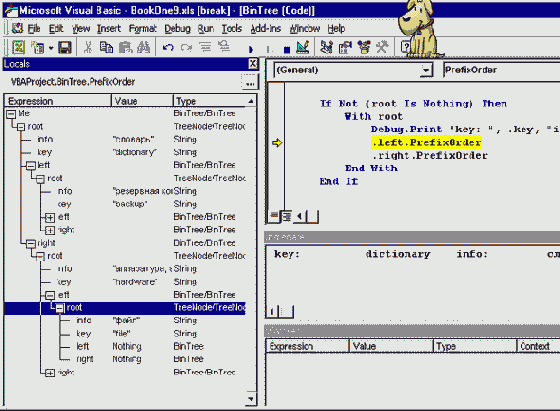Open the Tools menu
The height and width of the screenshot is (411, 560).
tap(232, 29)
